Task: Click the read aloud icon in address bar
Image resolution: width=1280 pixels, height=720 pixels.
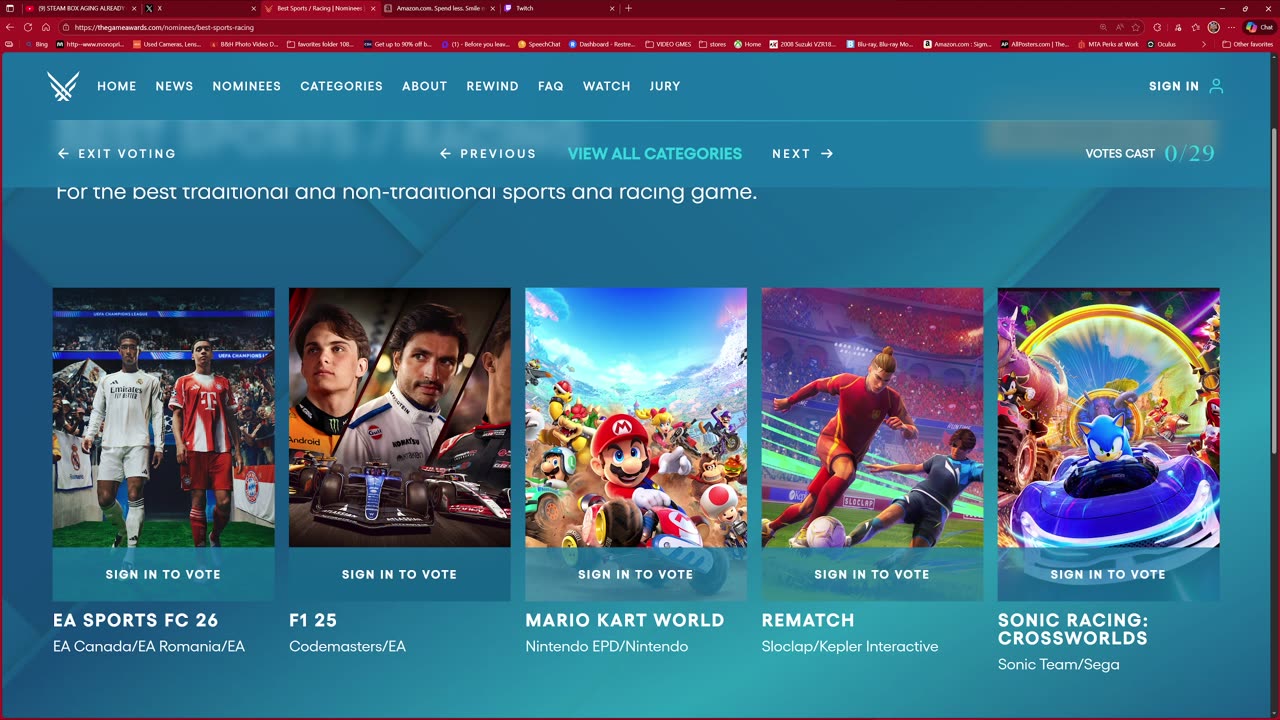Action: tap(1119, 27)
